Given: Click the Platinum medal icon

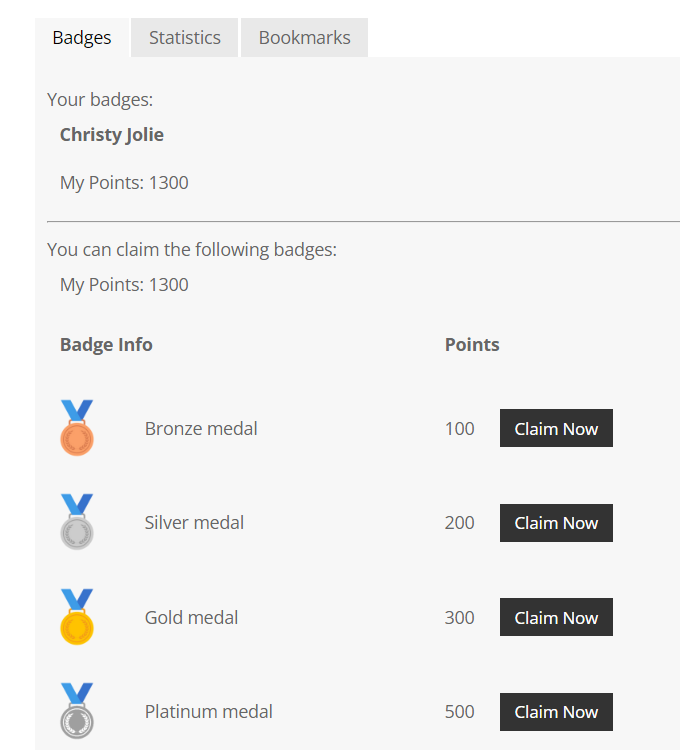Looking at the screenshot, I should (x=77, y=711).
